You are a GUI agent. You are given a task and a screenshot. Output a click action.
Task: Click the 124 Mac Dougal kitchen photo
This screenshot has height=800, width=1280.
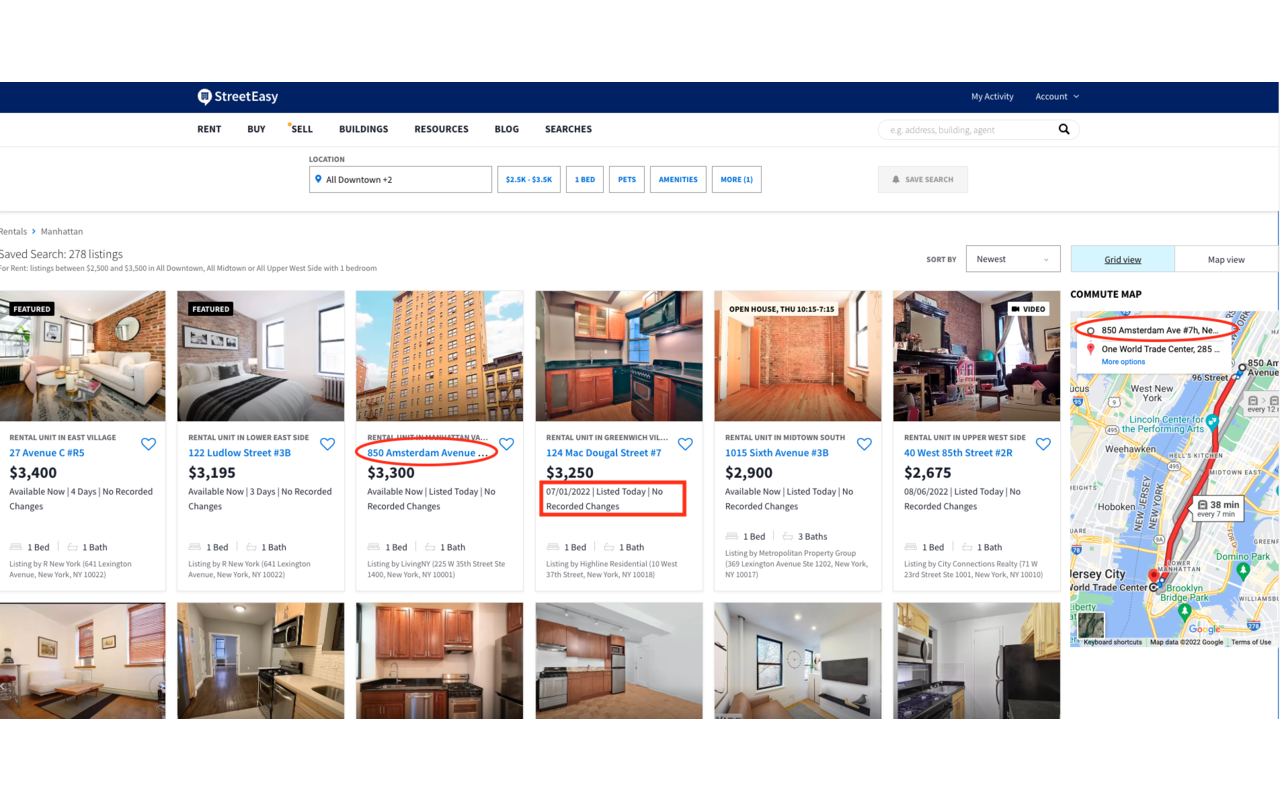pyautogui.click(x=619, y=356)
